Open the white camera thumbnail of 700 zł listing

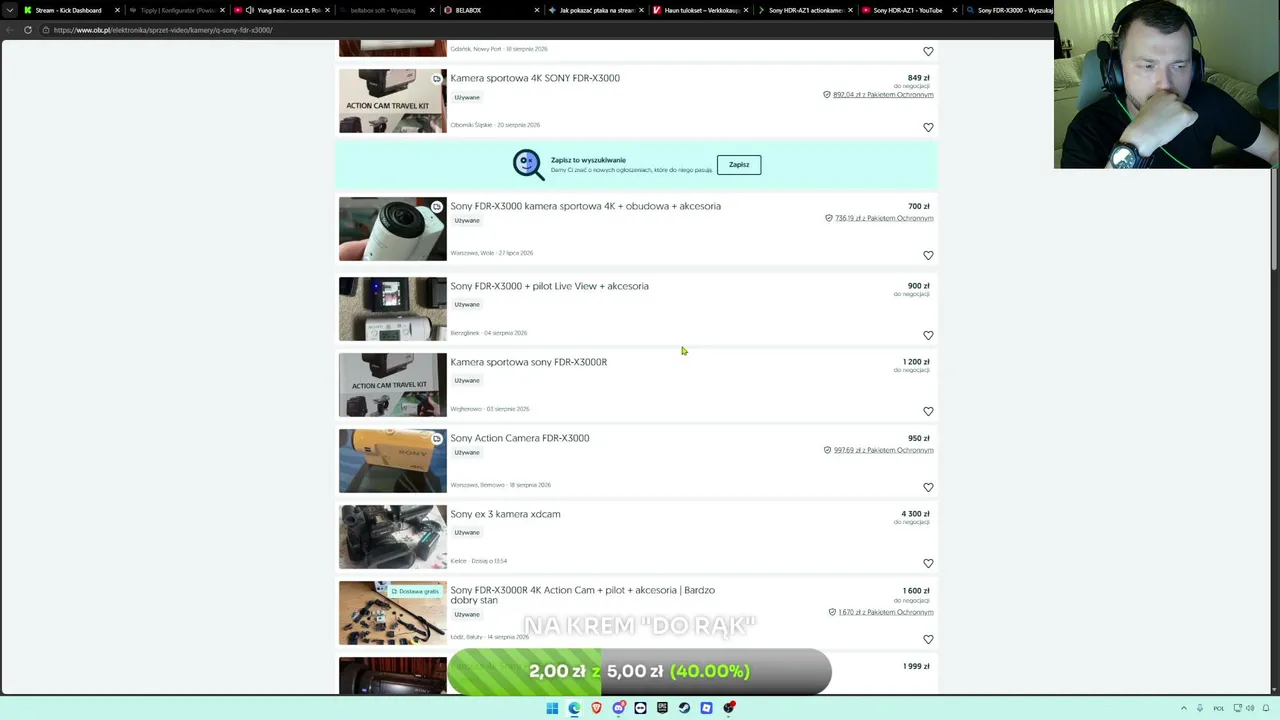(x=393, y=229)
